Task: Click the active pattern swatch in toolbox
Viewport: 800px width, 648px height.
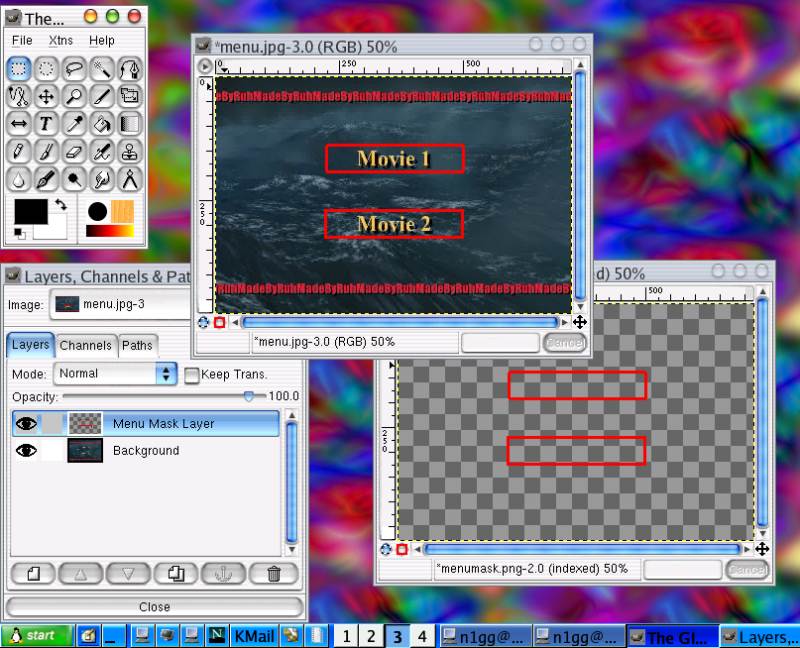Action: (x=122, y=211)
